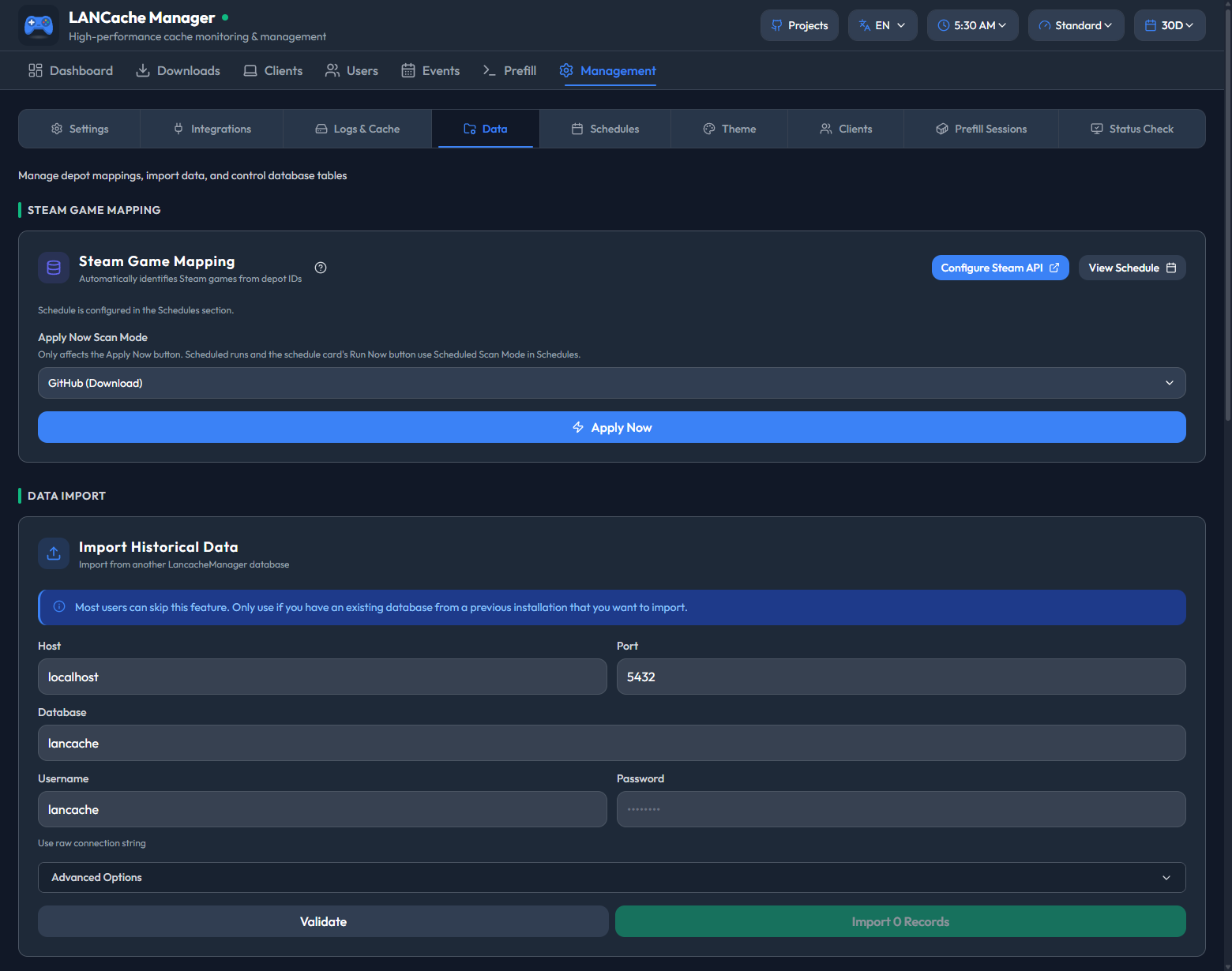
Task: Select the Data sub-tab
Action: [x=486, y=129]
